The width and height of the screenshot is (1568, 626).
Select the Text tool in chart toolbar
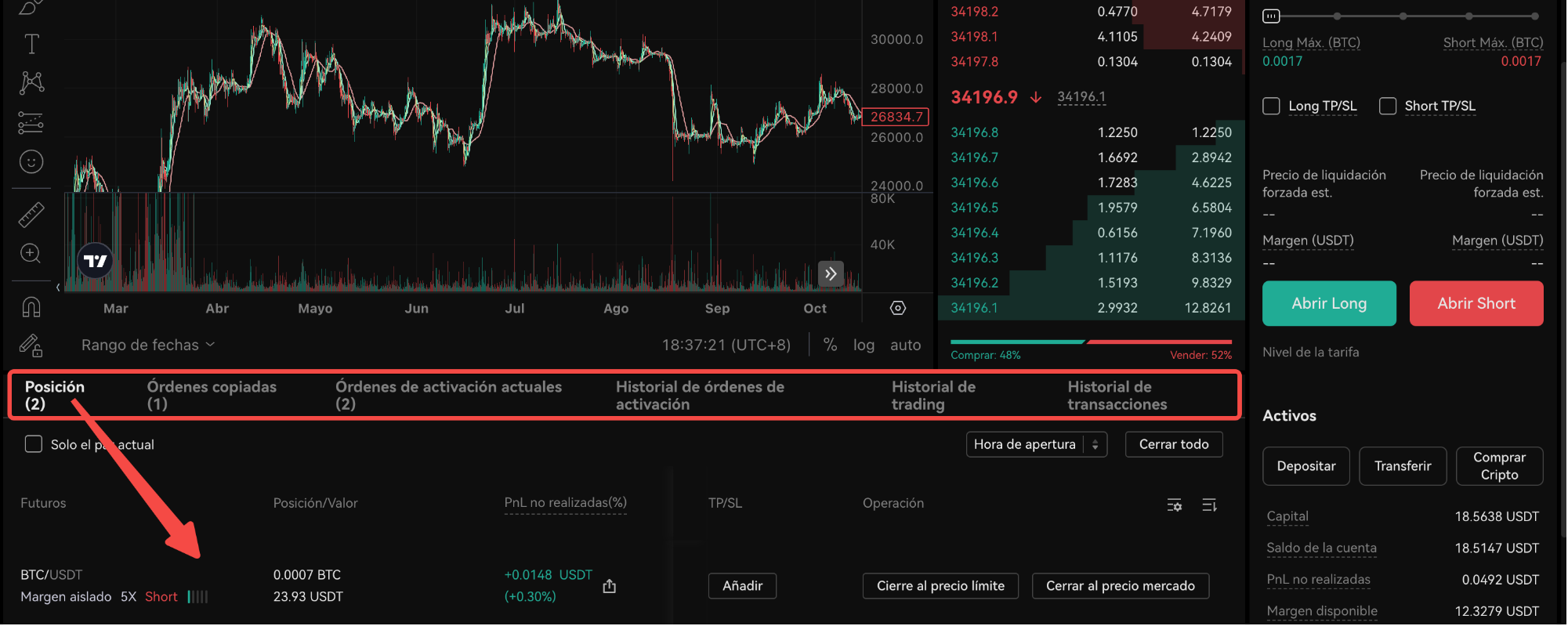tap(31, 44)
